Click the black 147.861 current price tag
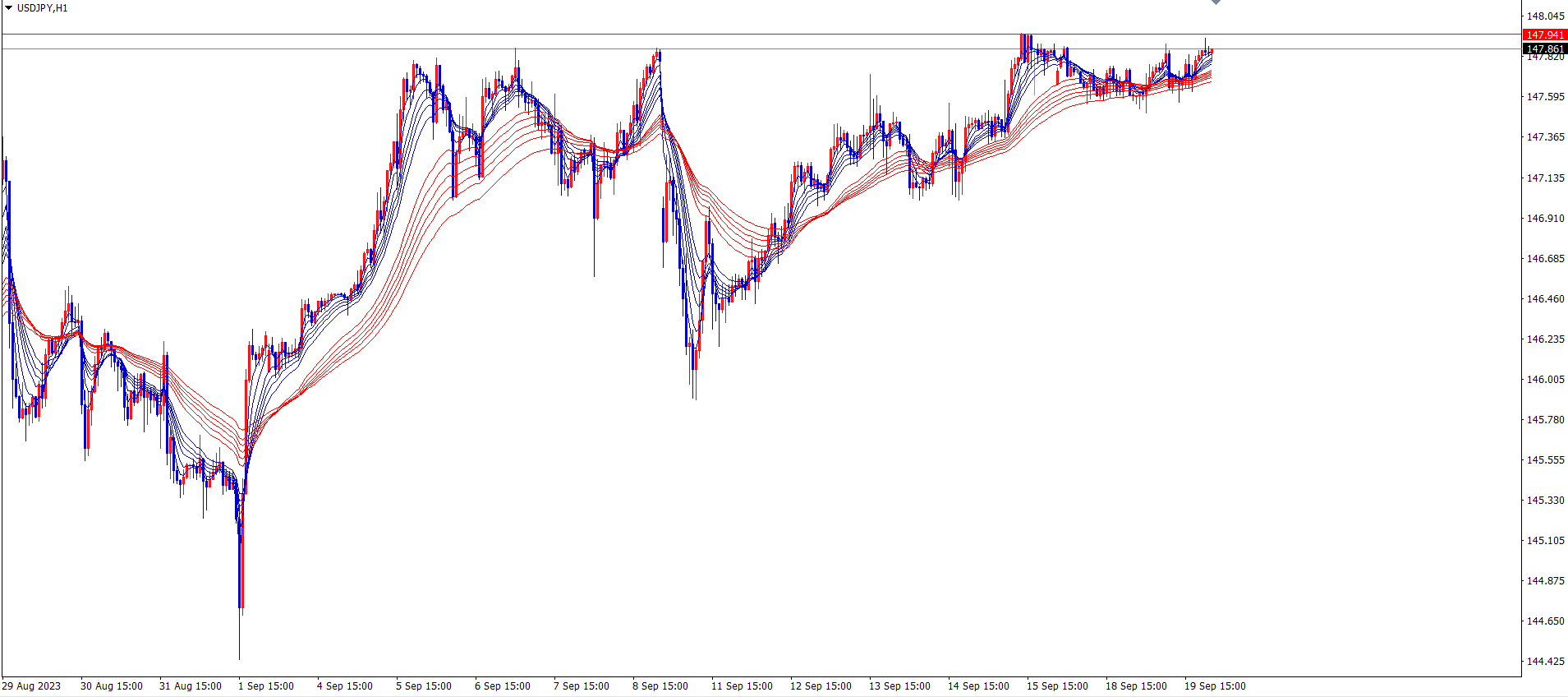This screenshot has height=697, width=1568. point(1544,49)
